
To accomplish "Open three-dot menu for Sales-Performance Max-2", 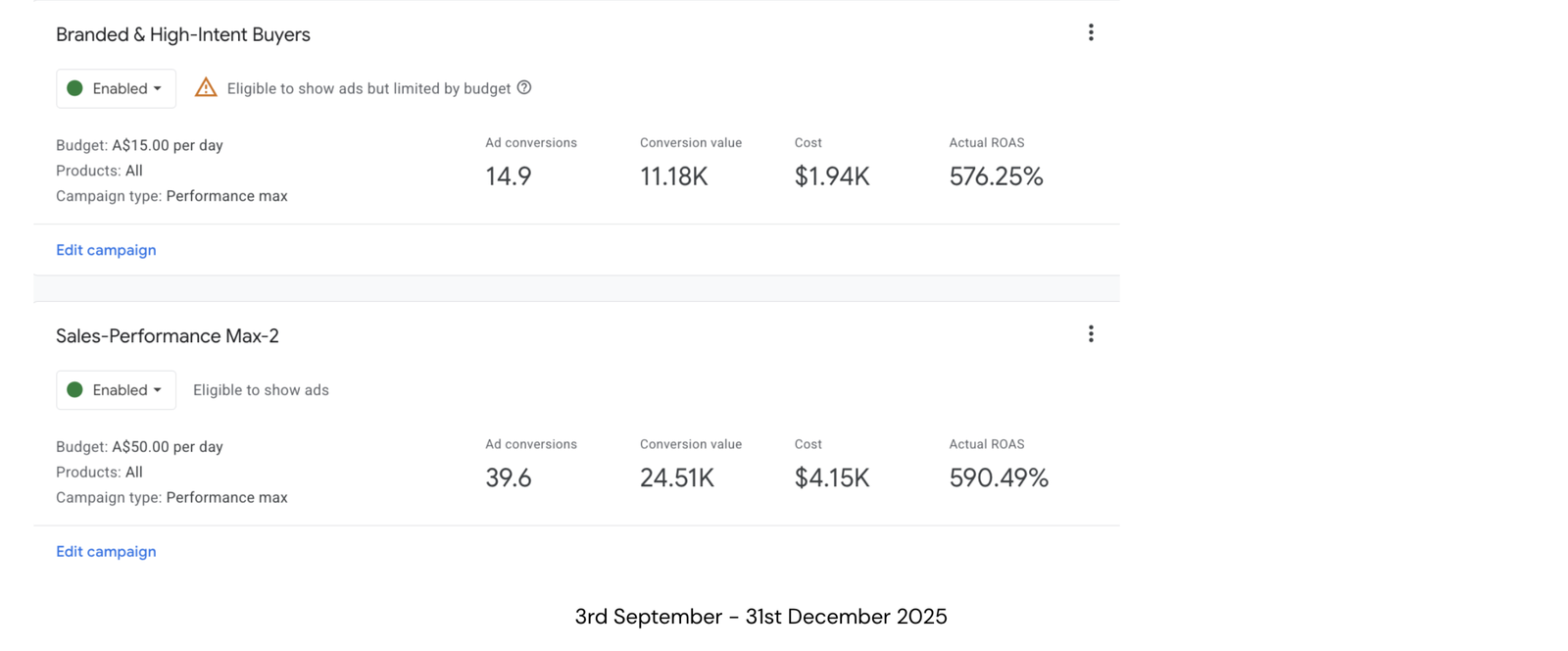I will [x=1091, y=334].
